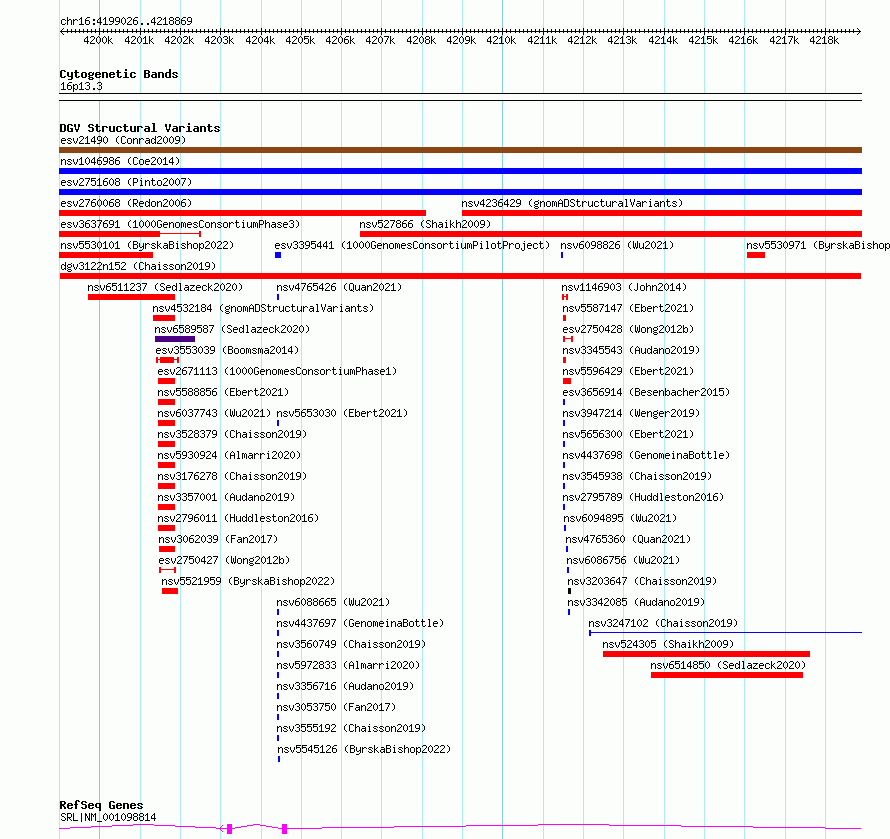Viewport: 890px width, 839px height.
Task: Click nsv4532184 (gnomADStructuralVariants) label
Action: (263, 308)
